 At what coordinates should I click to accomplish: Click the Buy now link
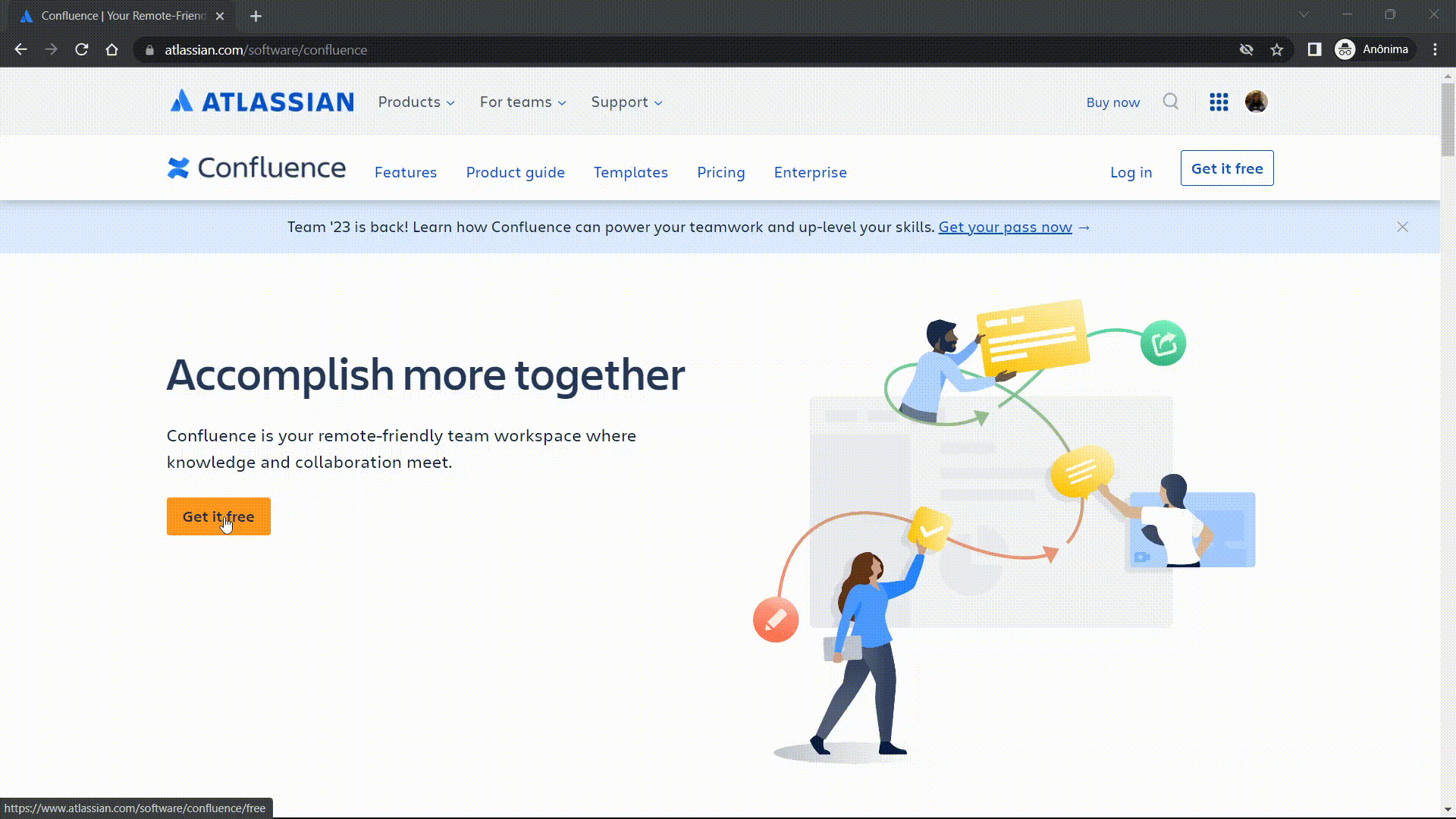tap(1112, 102)
